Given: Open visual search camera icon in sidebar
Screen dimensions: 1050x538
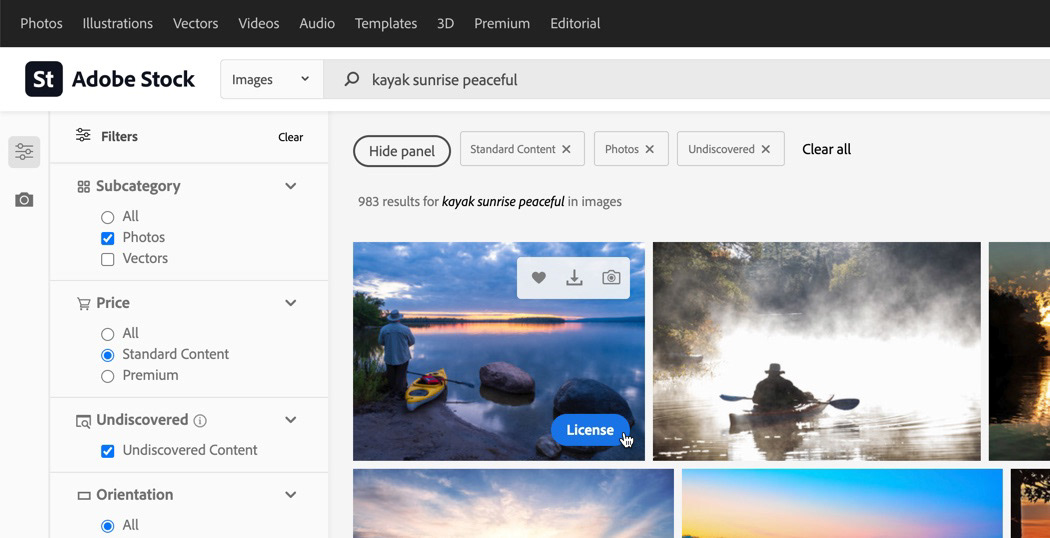Looking at the screenshot, I should click(x=24, y=200).
